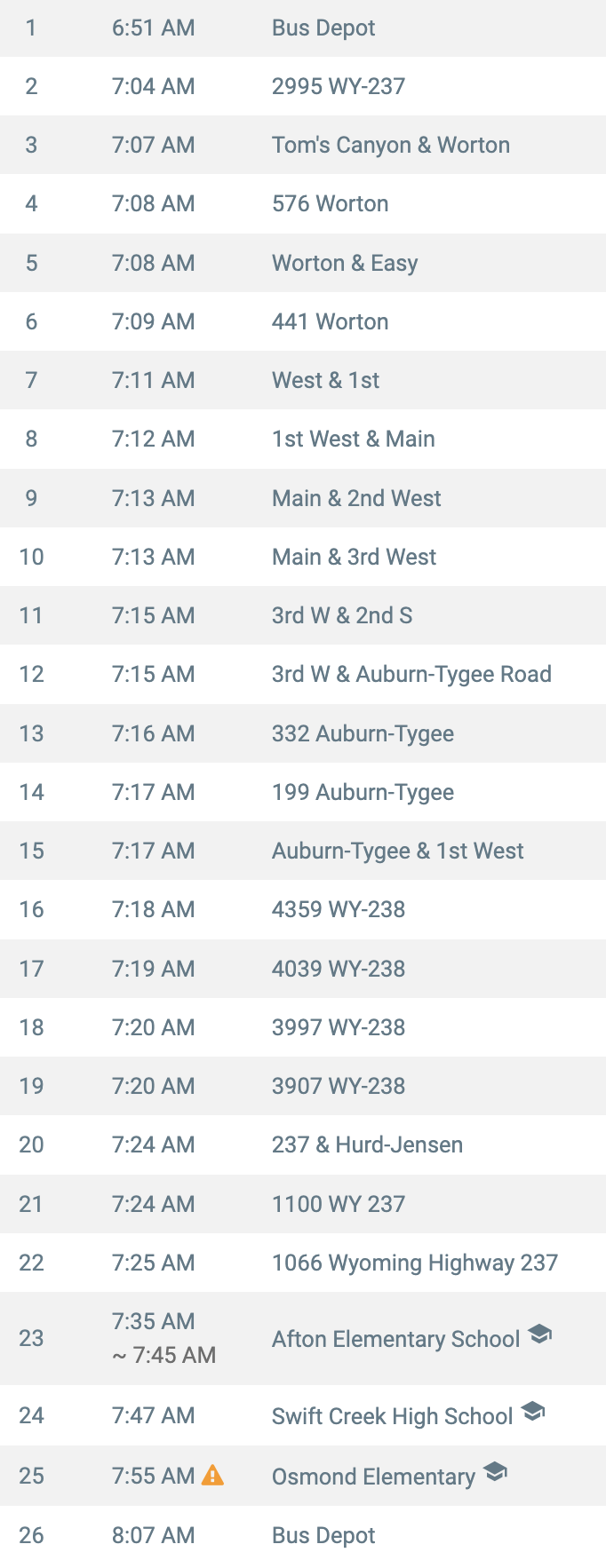
Task: Select Afton Elementary School stop name
Action: tap(395, 1339)
